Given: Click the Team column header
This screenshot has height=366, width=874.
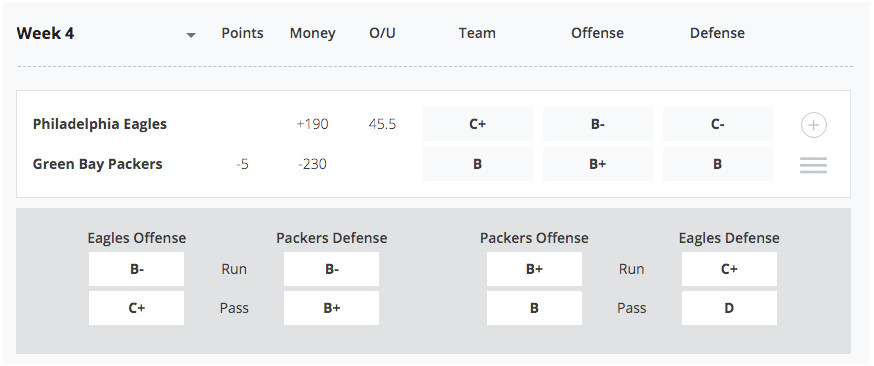Looking at the screenshot, I should (477, 33).
